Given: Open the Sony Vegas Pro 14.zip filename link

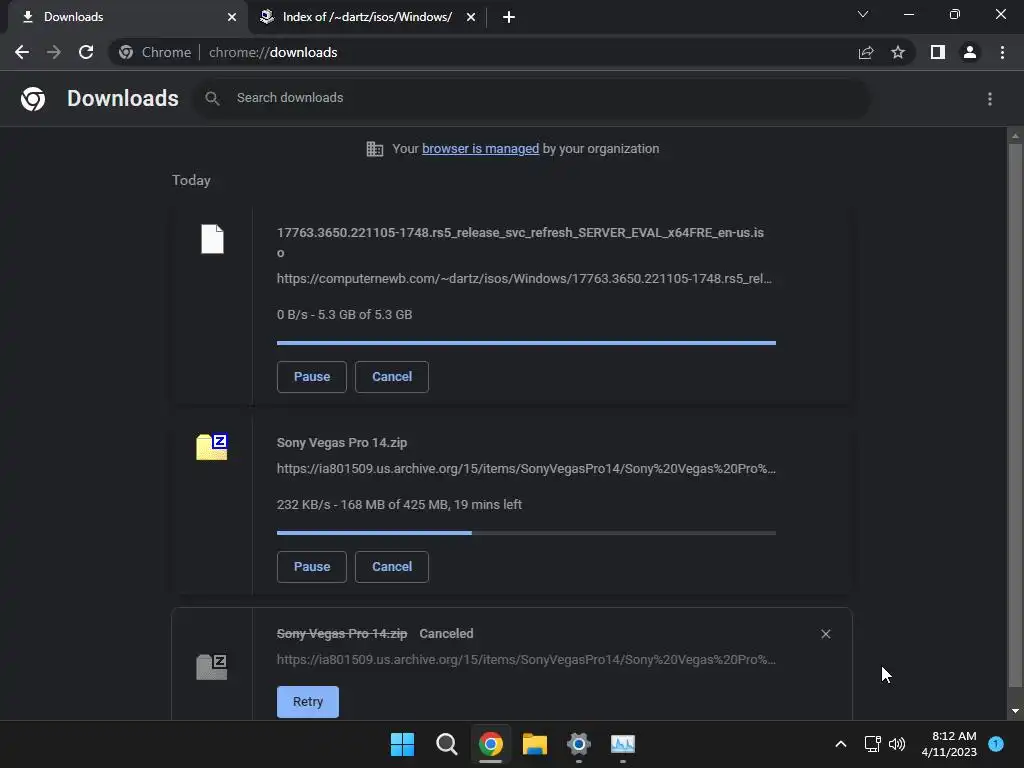Looking at the screenshot, I should point(342,443).
